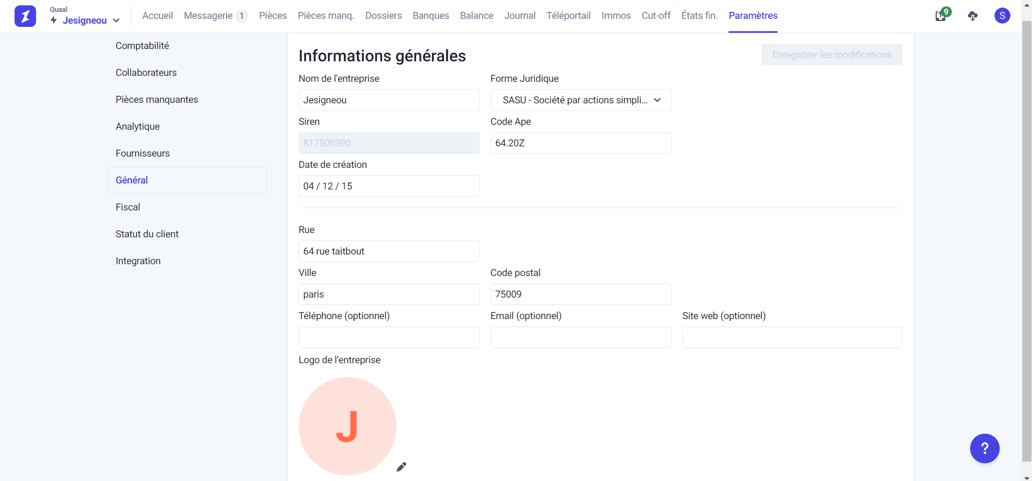
Task: Select Comptabilité in the settings sidebar
Action: click(142, 46)
